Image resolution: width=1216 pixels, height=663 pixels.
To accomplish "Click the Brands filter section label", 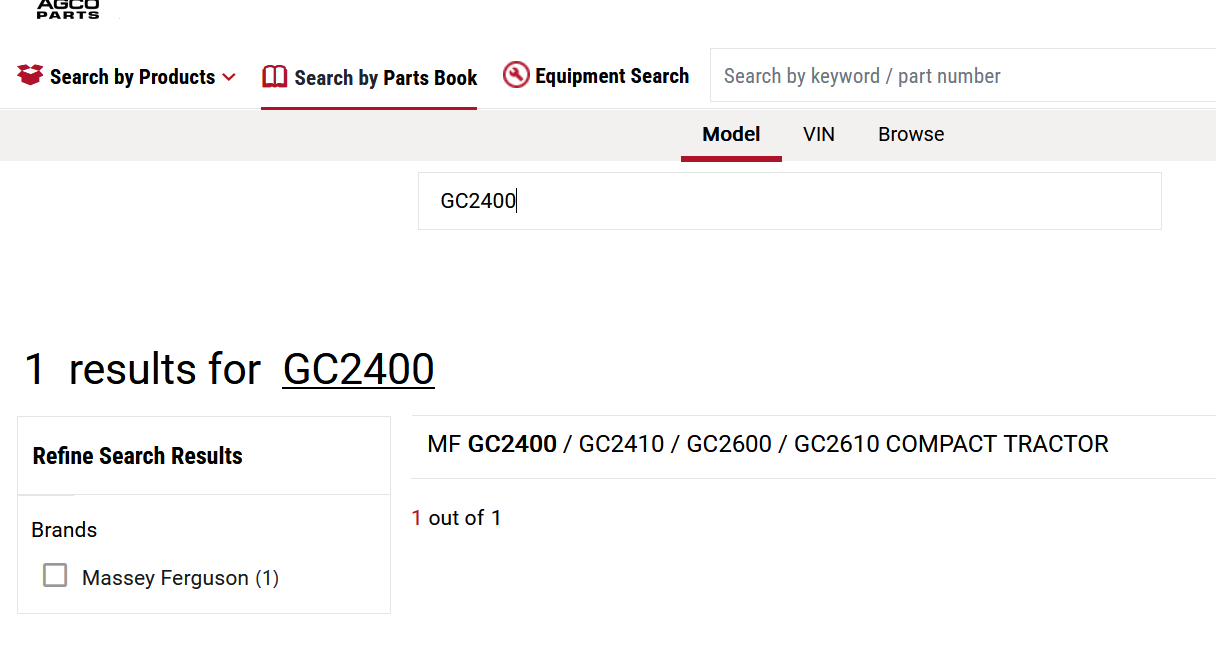I will (x=64, y=530).
